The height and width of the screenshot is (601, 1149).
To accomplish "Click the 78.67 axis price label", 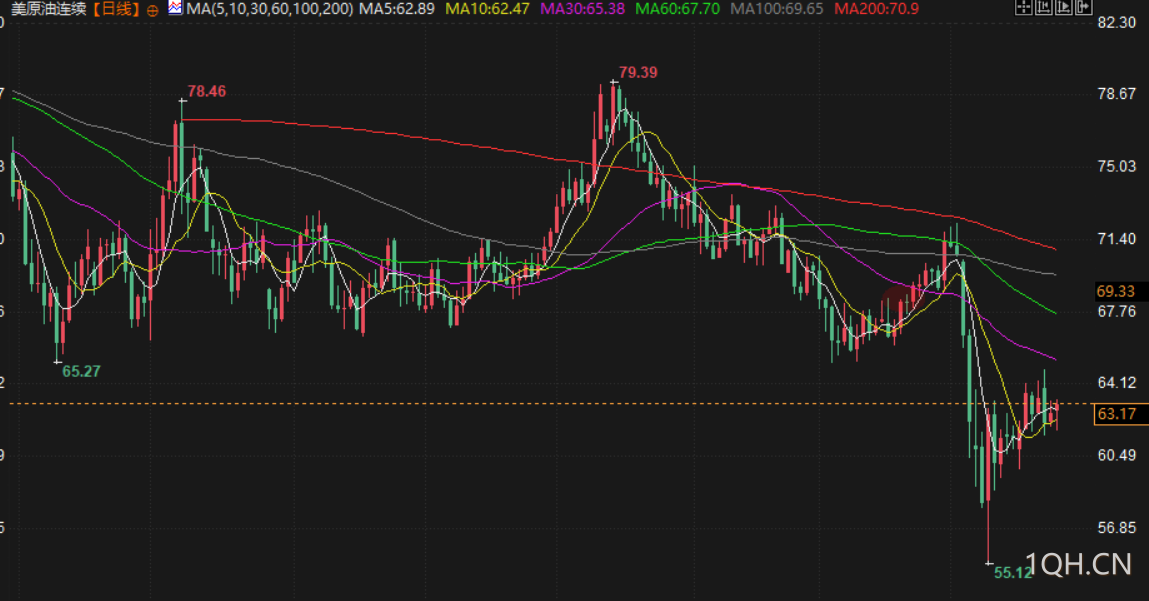I will 1117,94.
